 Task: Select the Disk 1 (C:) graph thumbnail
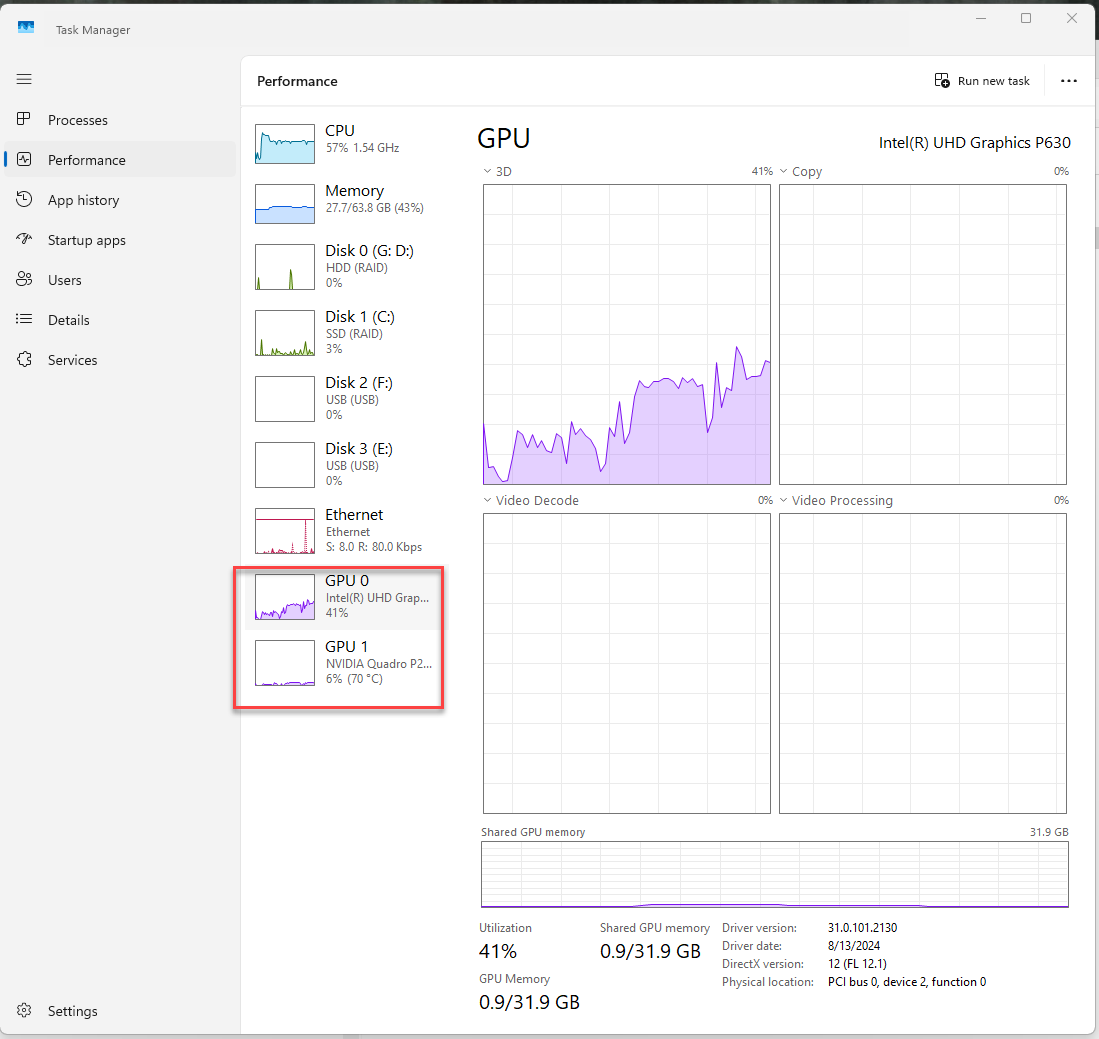click(x=285, y=333)
